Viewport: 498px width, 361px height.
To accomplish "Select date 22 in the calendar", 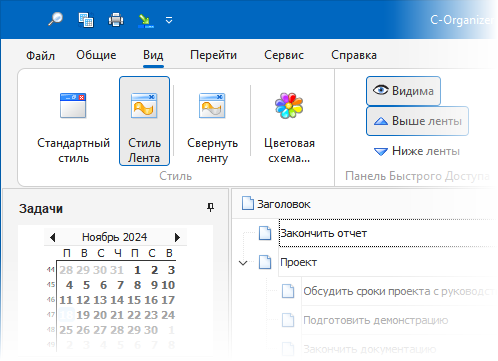I will tap(134, 315).
